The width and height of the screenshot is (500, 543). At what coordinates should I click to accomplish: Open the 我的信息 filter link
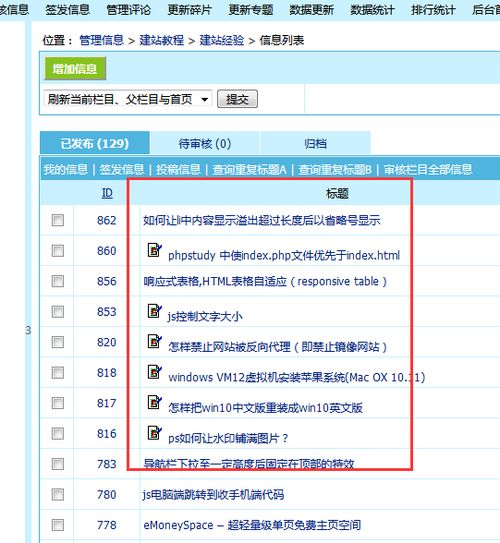pyautogui.click(x=65, y=169)
